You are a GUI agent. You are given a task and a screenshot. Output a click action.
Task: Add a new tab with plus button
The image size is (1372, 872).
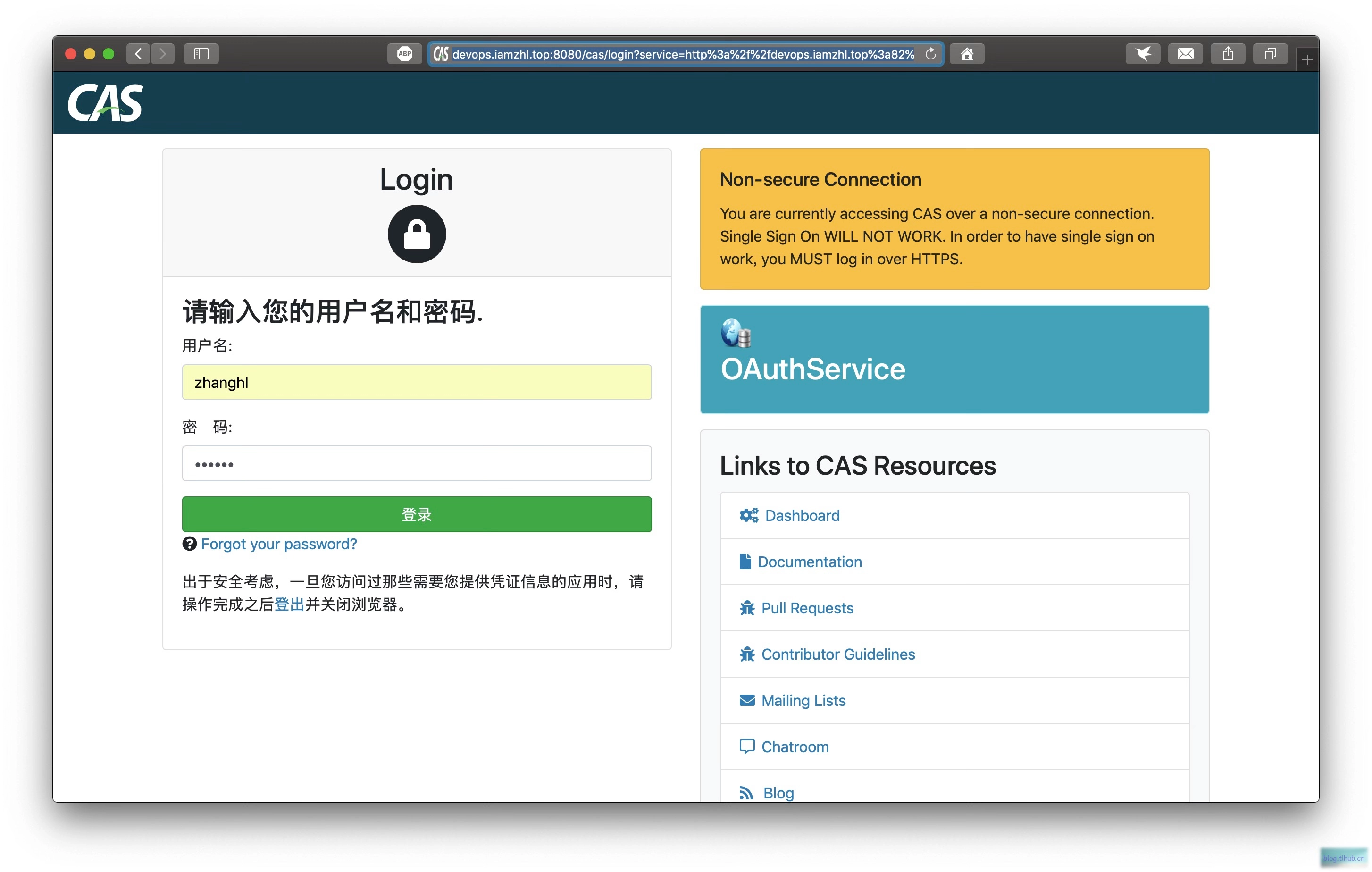(x=1307, y=59)
